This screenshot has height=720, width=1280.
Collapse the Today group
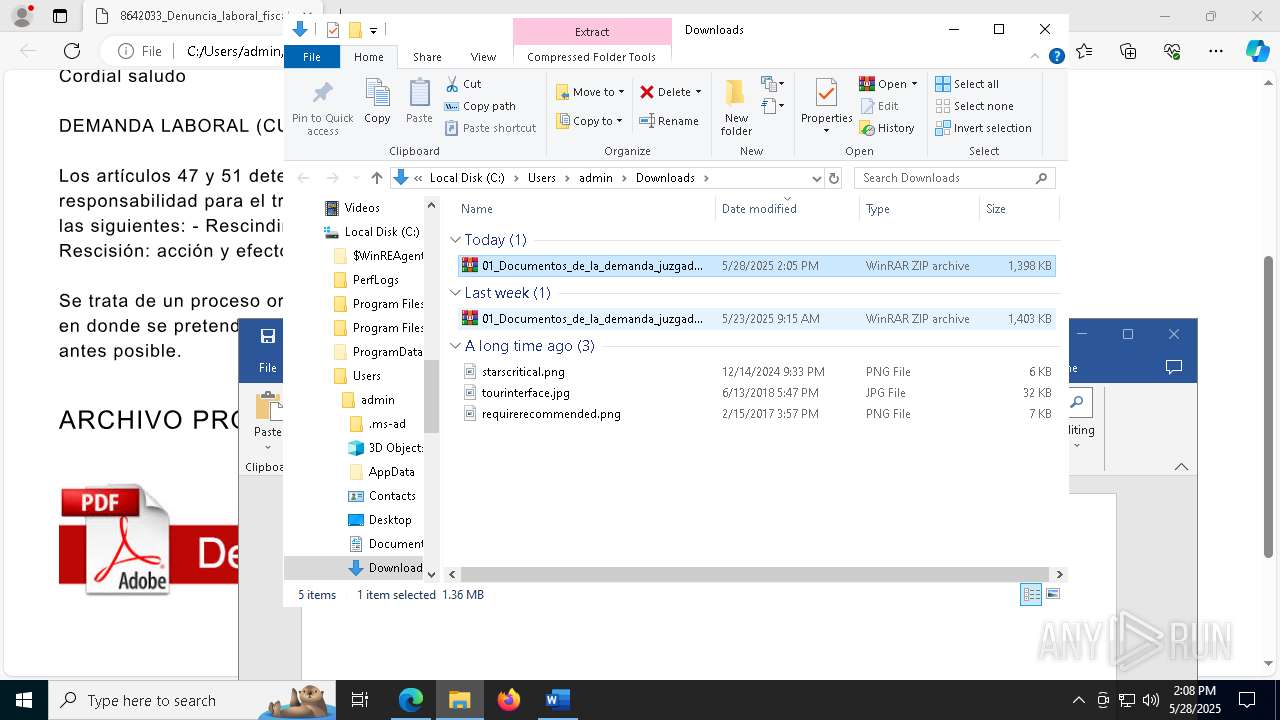[x=455, y=240]
